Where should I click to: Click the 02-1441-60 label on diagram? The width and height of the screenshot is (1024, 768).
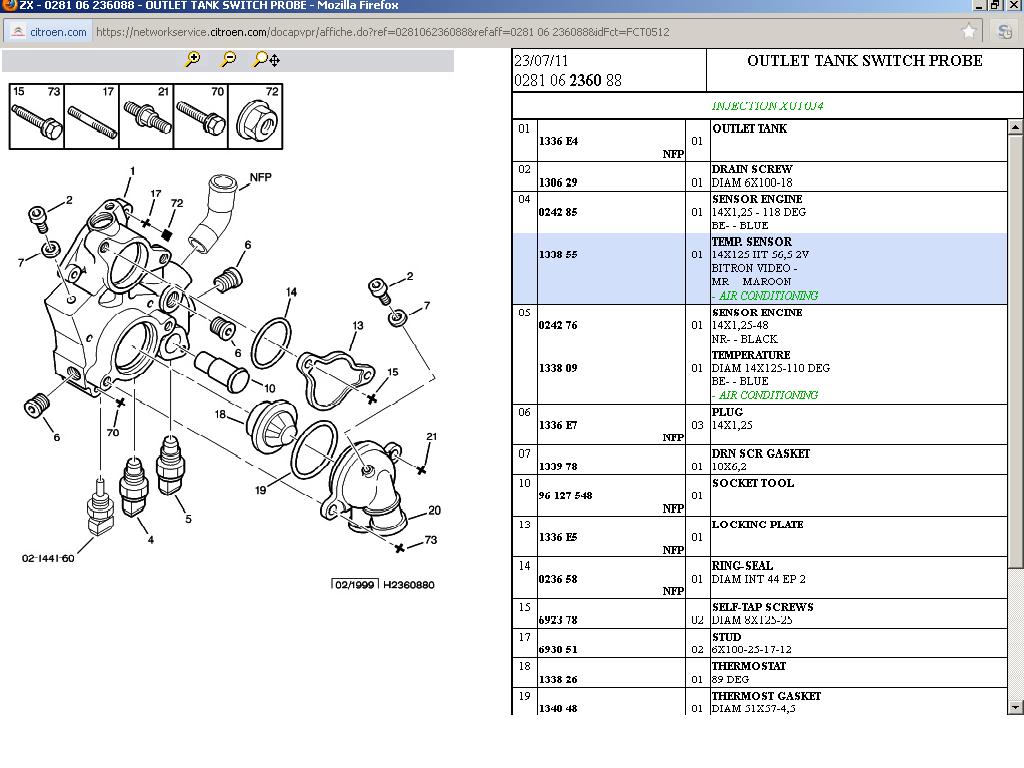coord(48,558)
